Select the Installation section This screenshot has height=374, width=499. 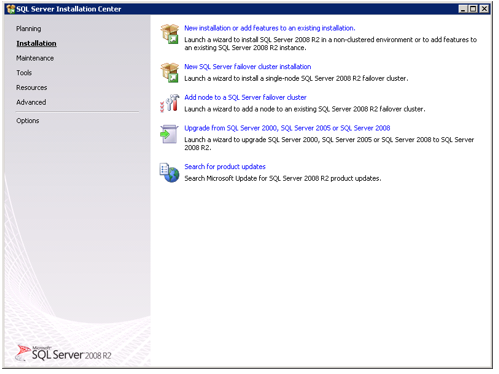(x=36, y=43)
